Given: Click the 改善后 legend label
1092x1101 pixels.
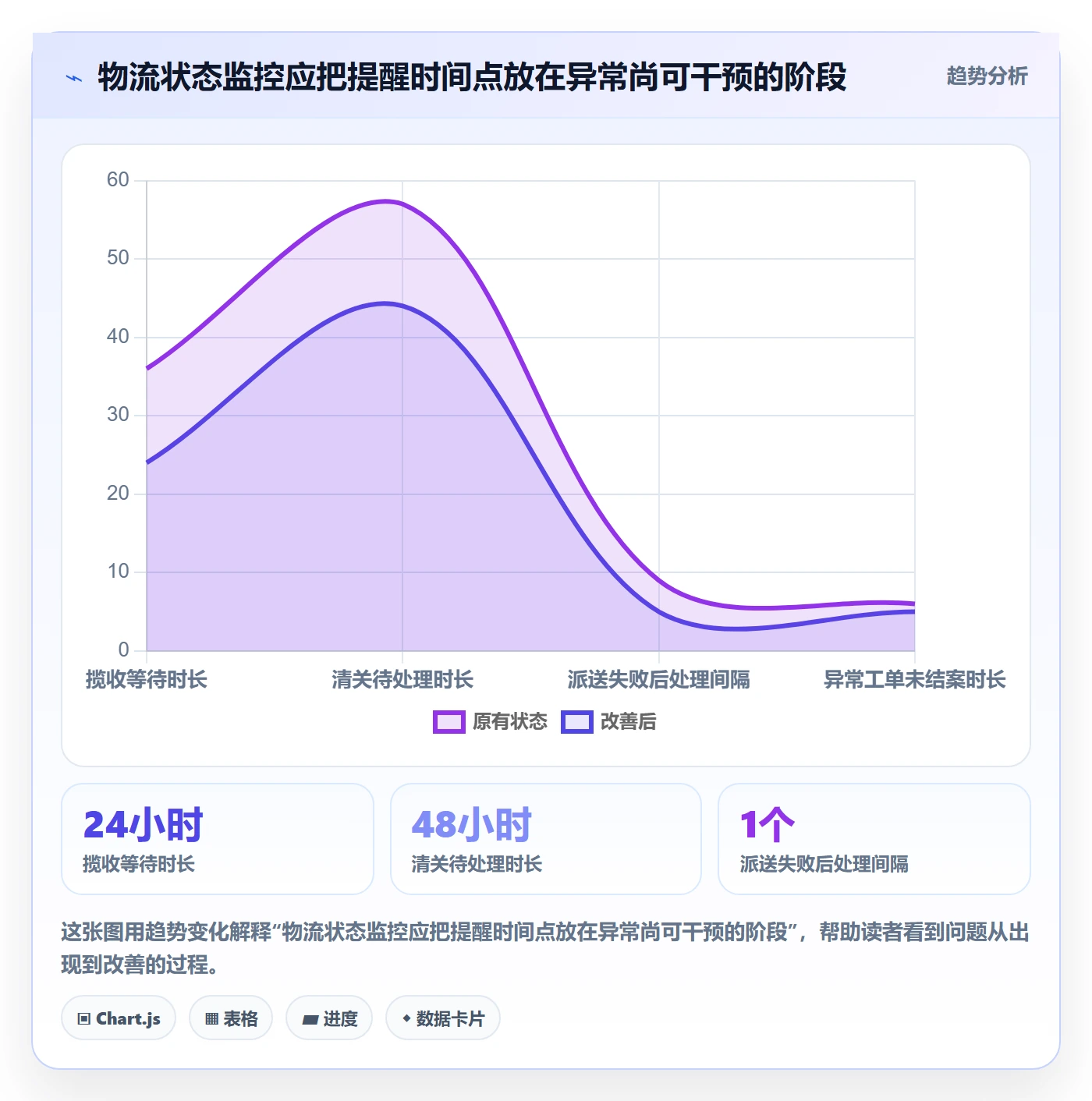Looking at the screenshot, I should click(x=628, y=722).
